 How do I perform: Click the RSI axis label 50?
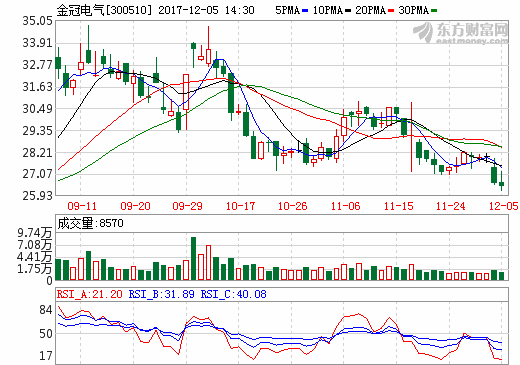click(x=46, y=334)
